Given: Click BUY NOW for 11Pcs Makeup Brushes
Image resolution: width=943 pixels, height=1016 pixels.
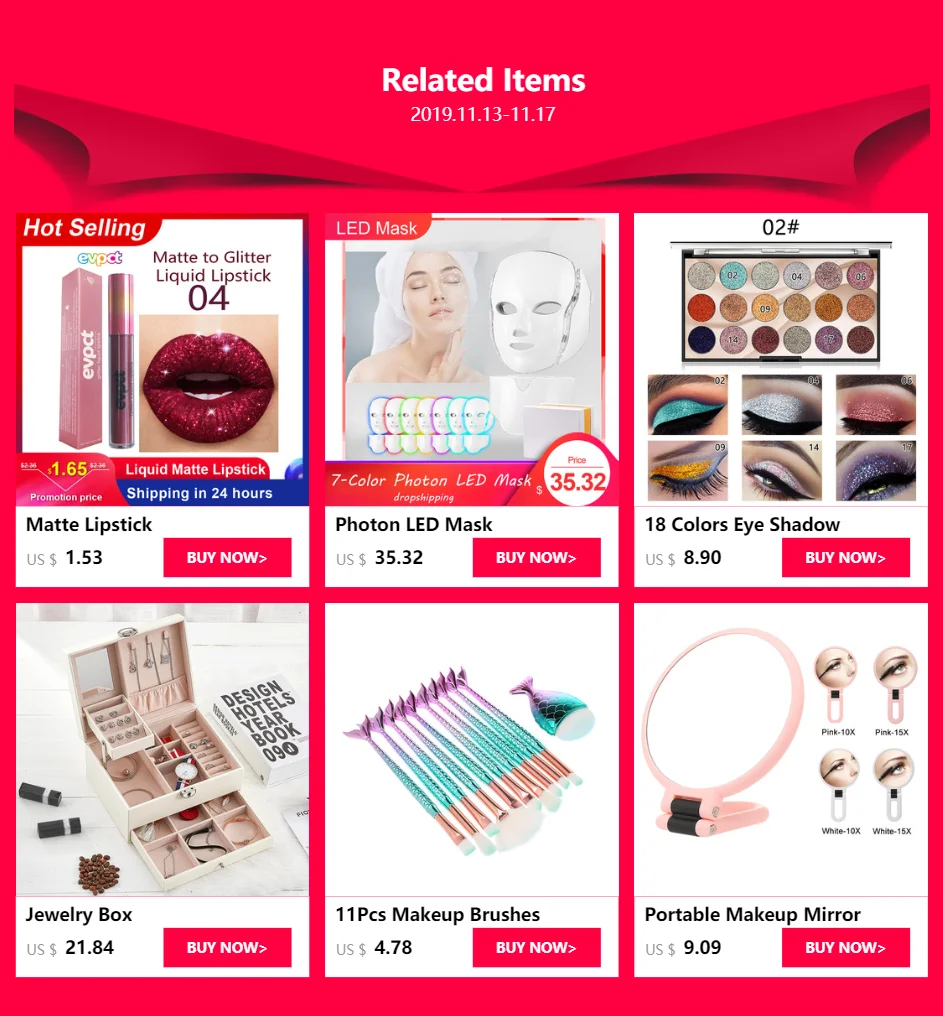Looking at the screenshot, I should 536,947.
